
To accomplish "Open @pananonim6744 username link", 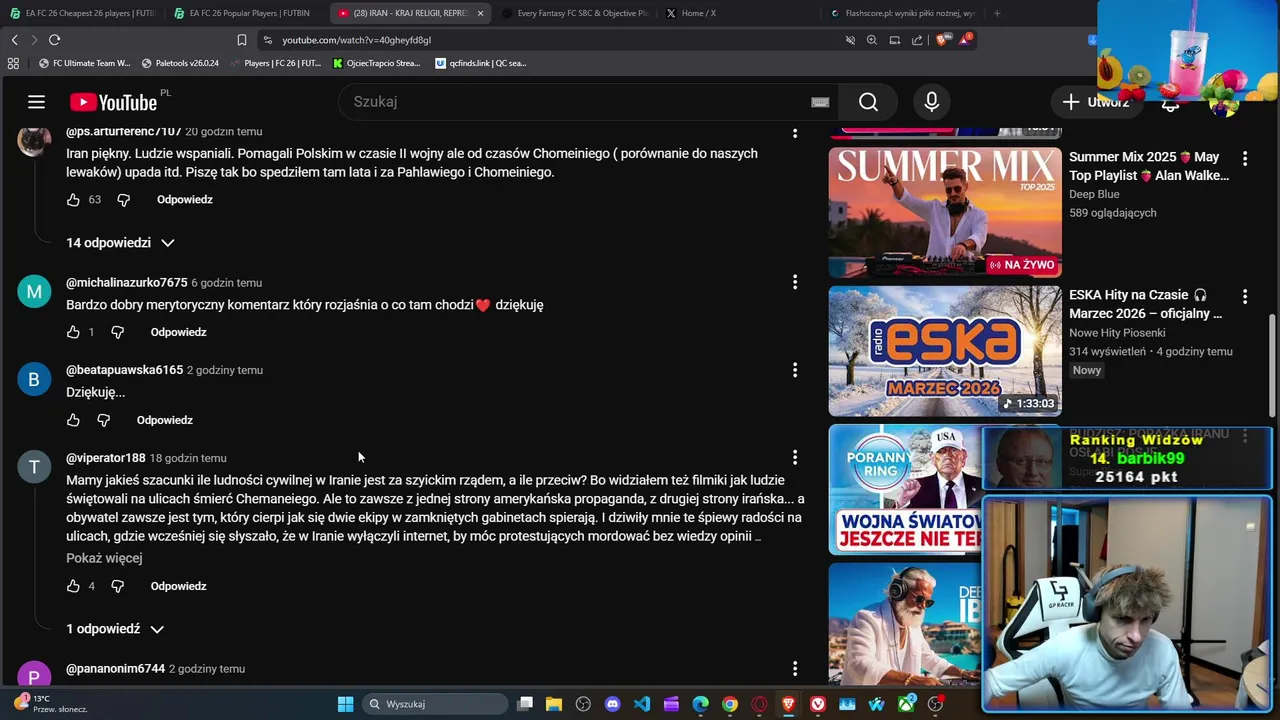I will click(115, 668).
